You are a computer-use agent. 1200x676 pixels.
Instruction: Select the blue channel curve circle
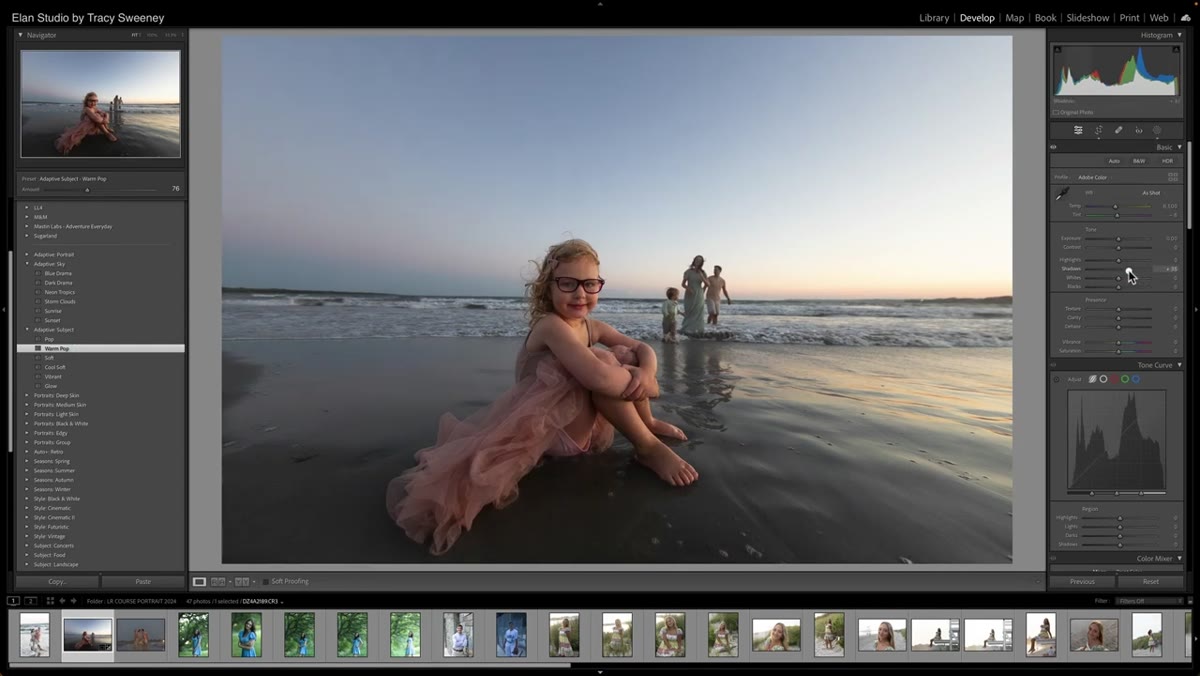tap(1136, 379)
